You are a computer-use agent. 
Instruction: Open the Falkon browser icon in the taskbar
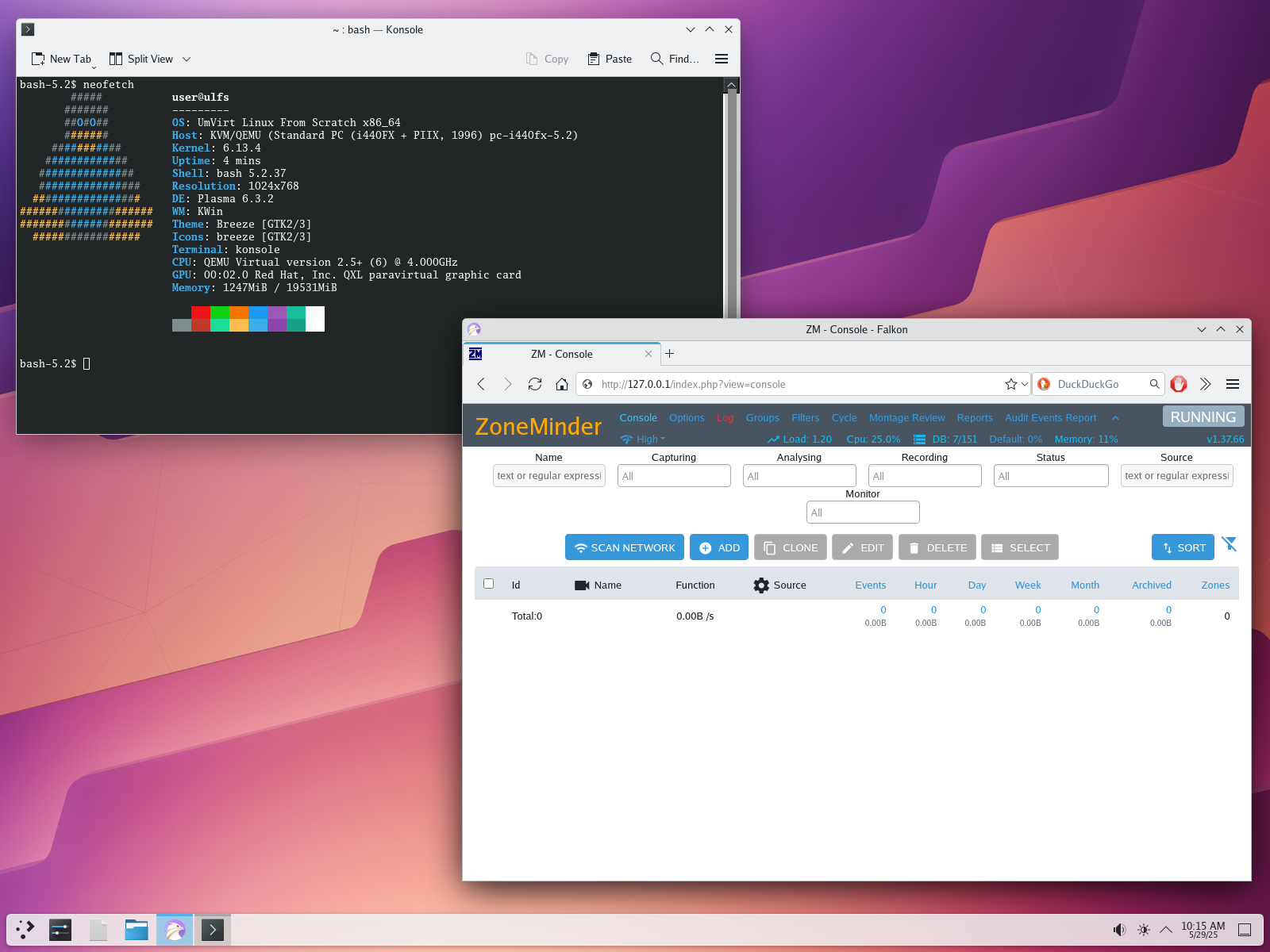(x=175, y=929)
